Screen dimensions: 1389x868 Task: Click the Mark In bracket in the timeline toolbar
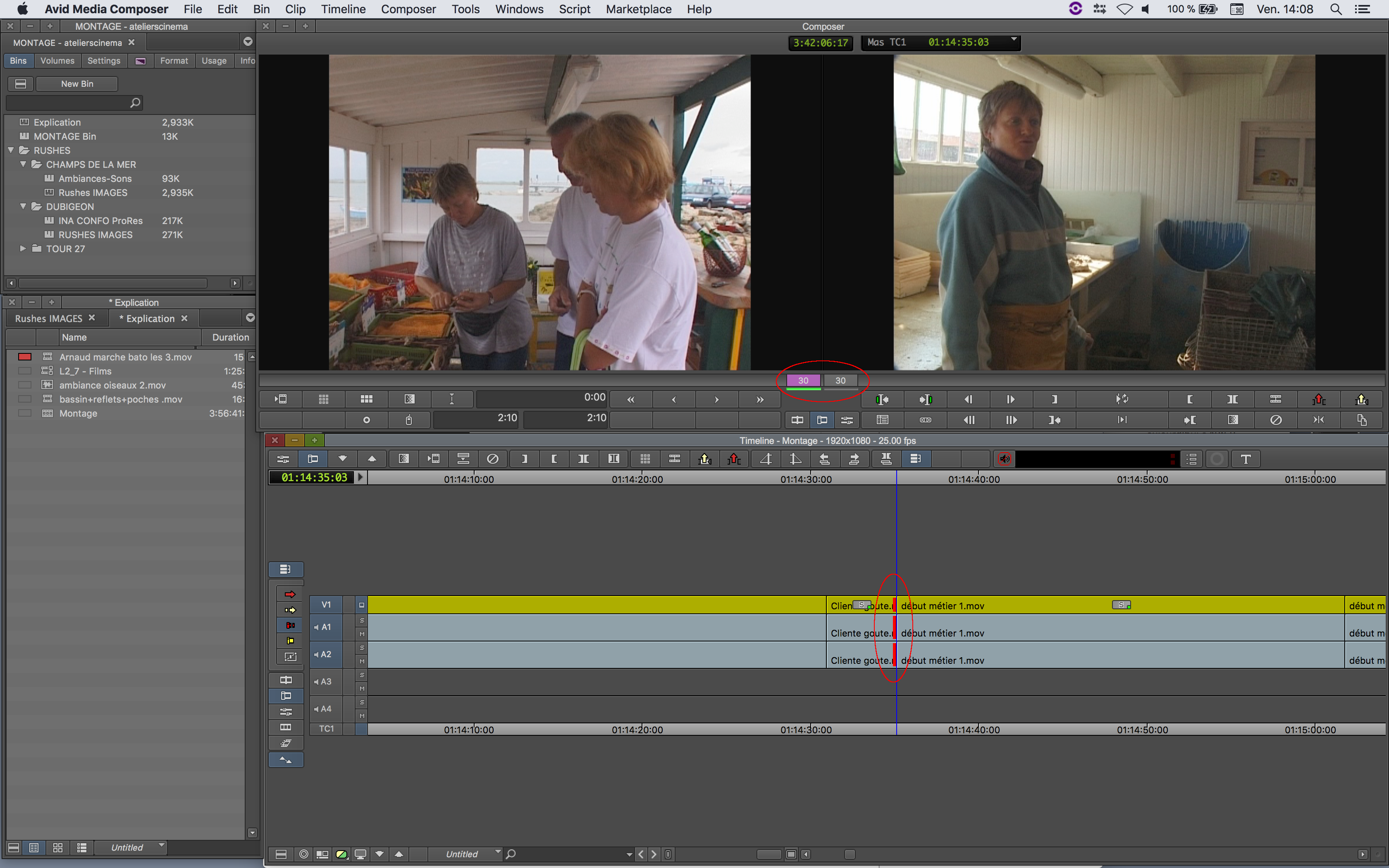554,459
